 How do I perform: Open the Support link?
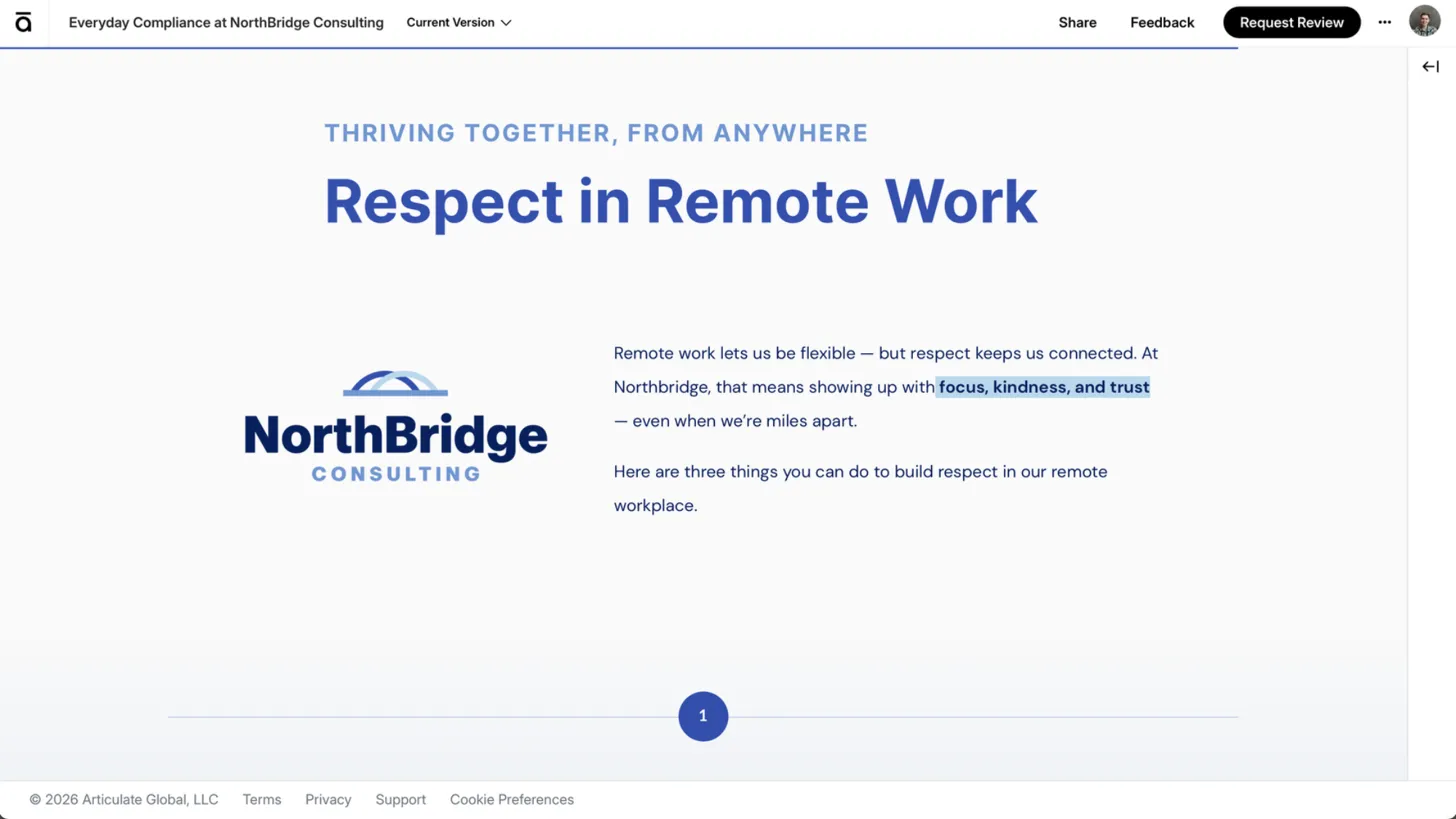click(400, 800)
